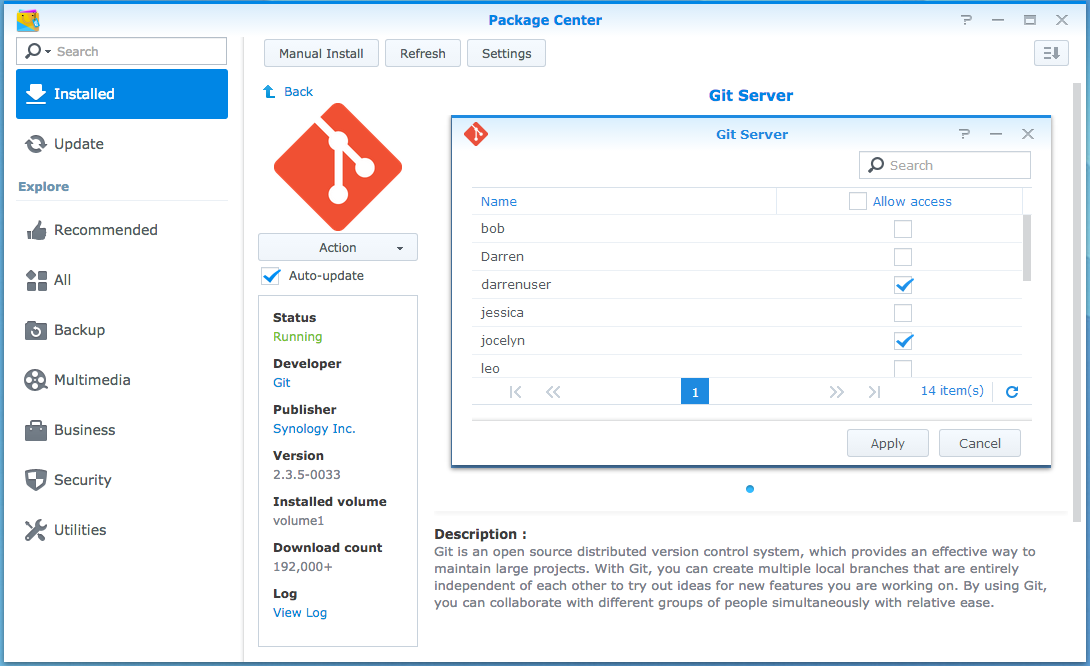Viewport: 1090px width, 666px height.
Task: Open Package Center help question mark
Action: [966, 20]
